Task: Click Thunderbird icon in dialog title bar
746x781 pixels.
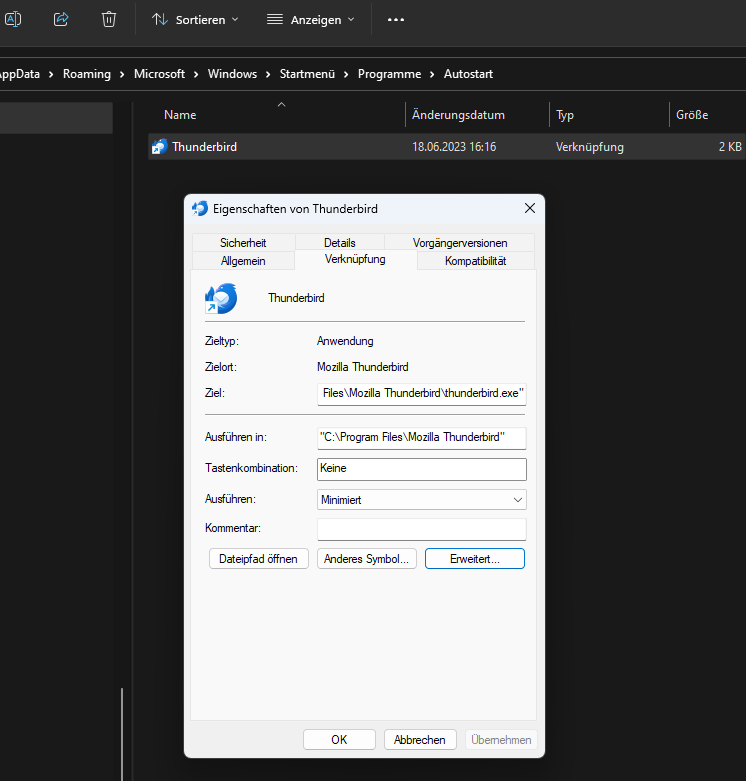Action: [x=200, y=208]
